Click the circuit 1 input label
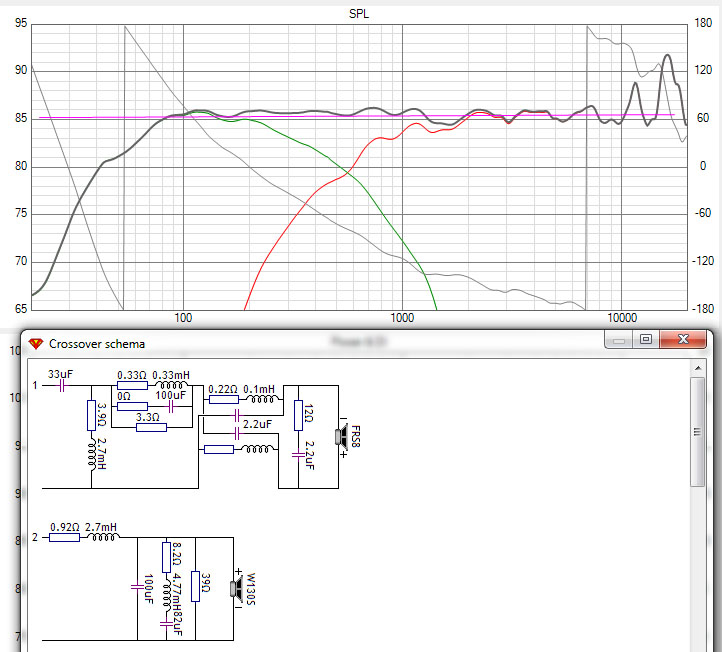This screenshot has height=652, width=722. [35, 385]
